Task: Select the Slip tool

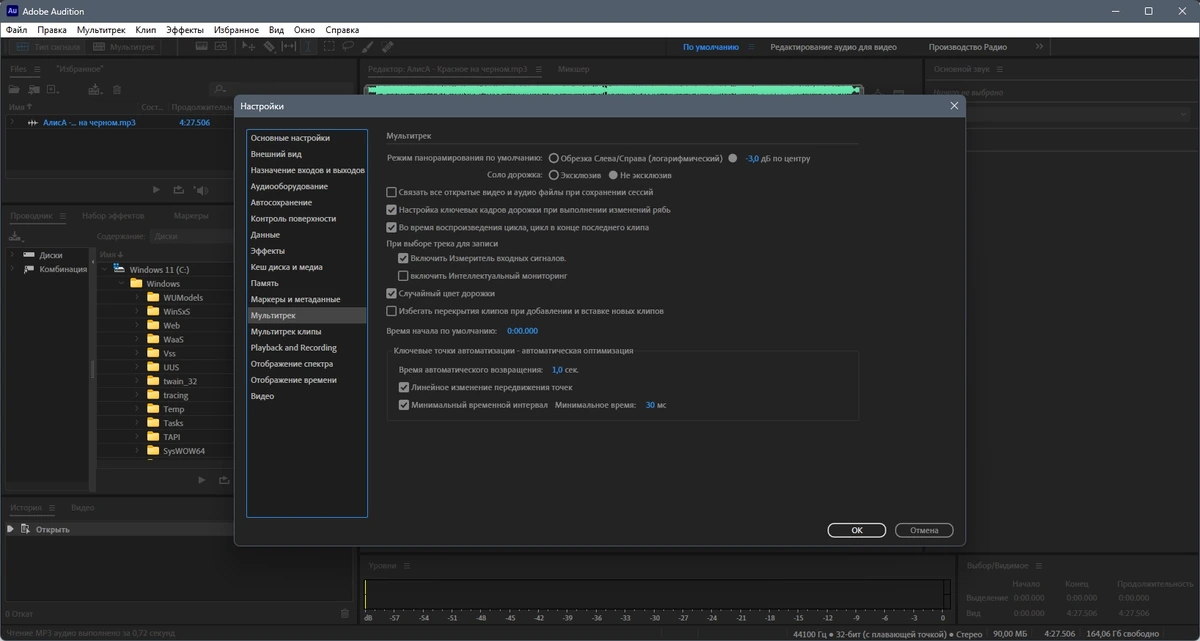Action: [288, 47]
